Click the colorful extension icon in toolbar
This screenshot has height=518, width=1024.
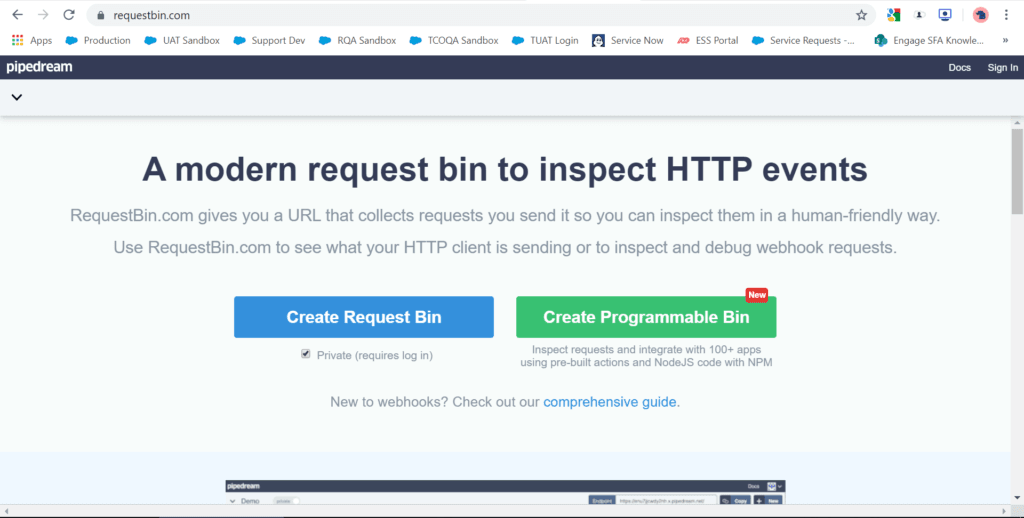893,15
